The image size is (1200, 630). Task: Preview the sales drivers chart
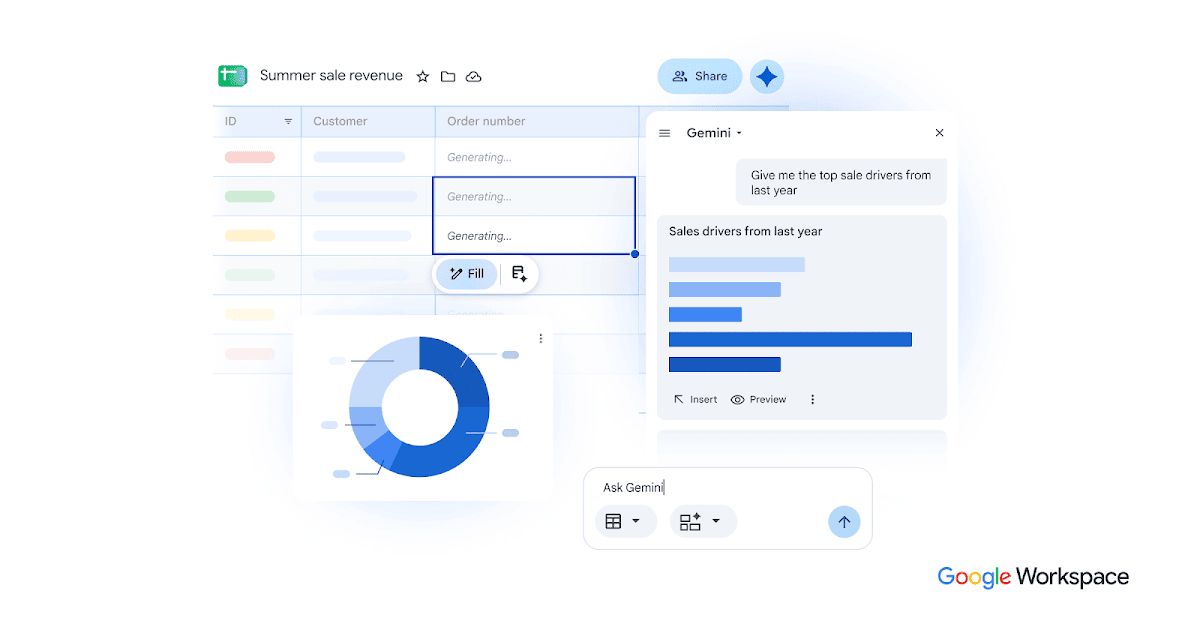[758, 399]
